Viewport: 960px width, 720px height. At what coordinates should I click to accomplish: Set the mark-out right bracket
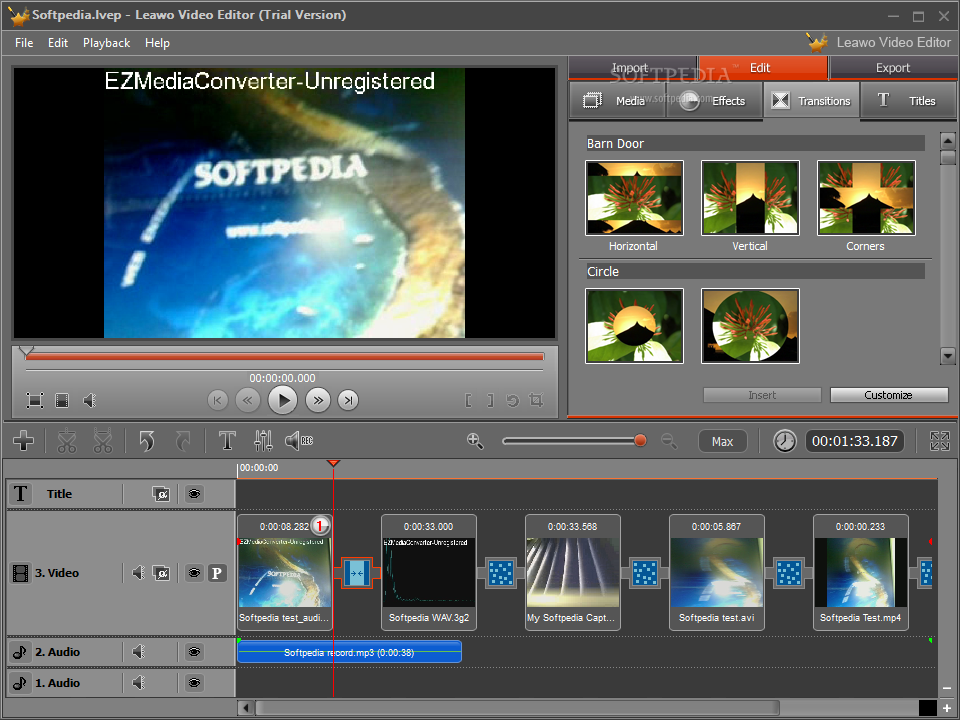click(490, 400)
